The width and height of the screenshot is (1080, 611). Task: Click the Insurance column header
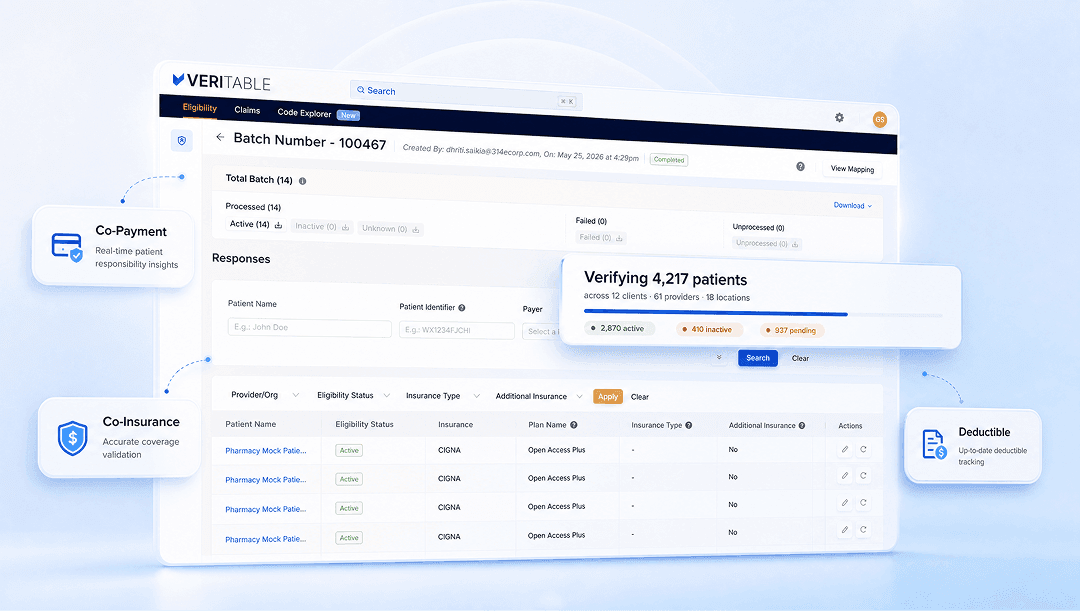(x=455, y=425)
